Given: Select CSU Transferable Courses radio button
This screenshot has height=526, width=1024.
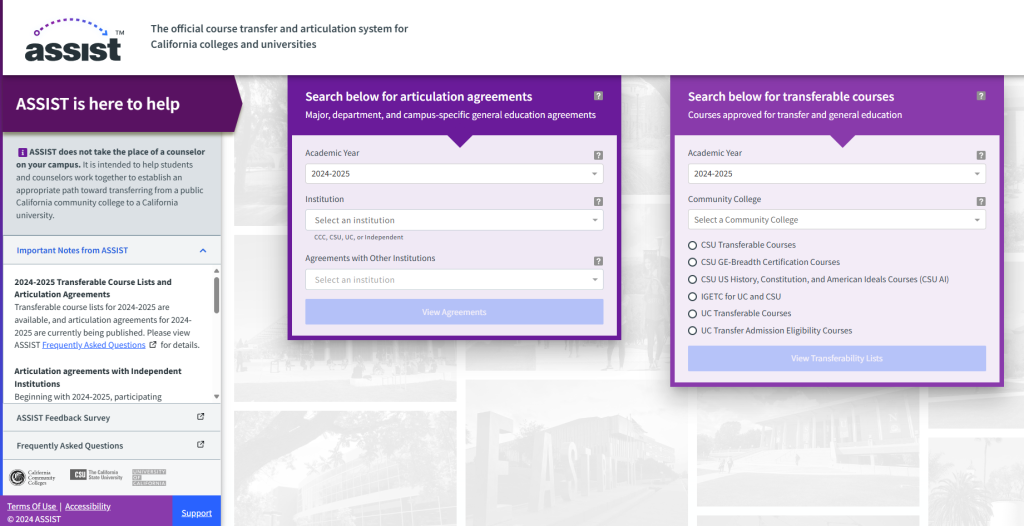Looking at the screenshot, I should pyautogui.click(x=693, y=245).
